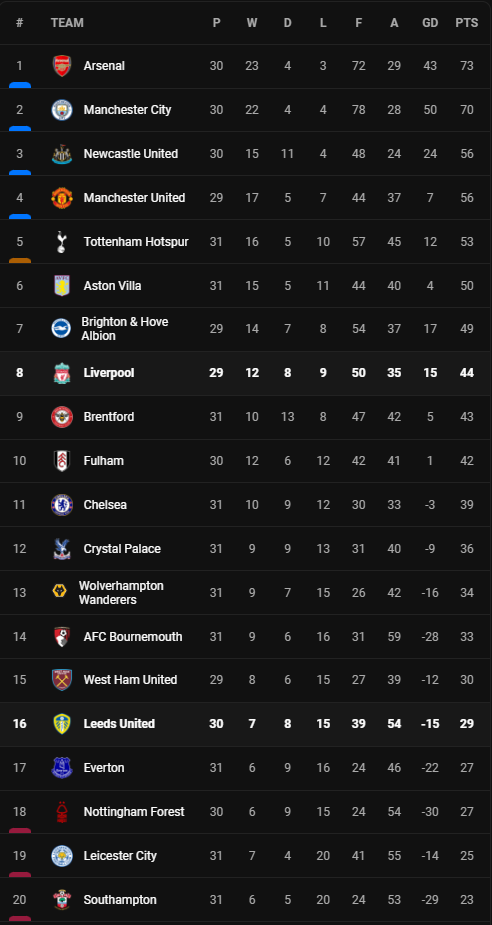Click the Manchester City crest icon

click(x=61, y=110)
